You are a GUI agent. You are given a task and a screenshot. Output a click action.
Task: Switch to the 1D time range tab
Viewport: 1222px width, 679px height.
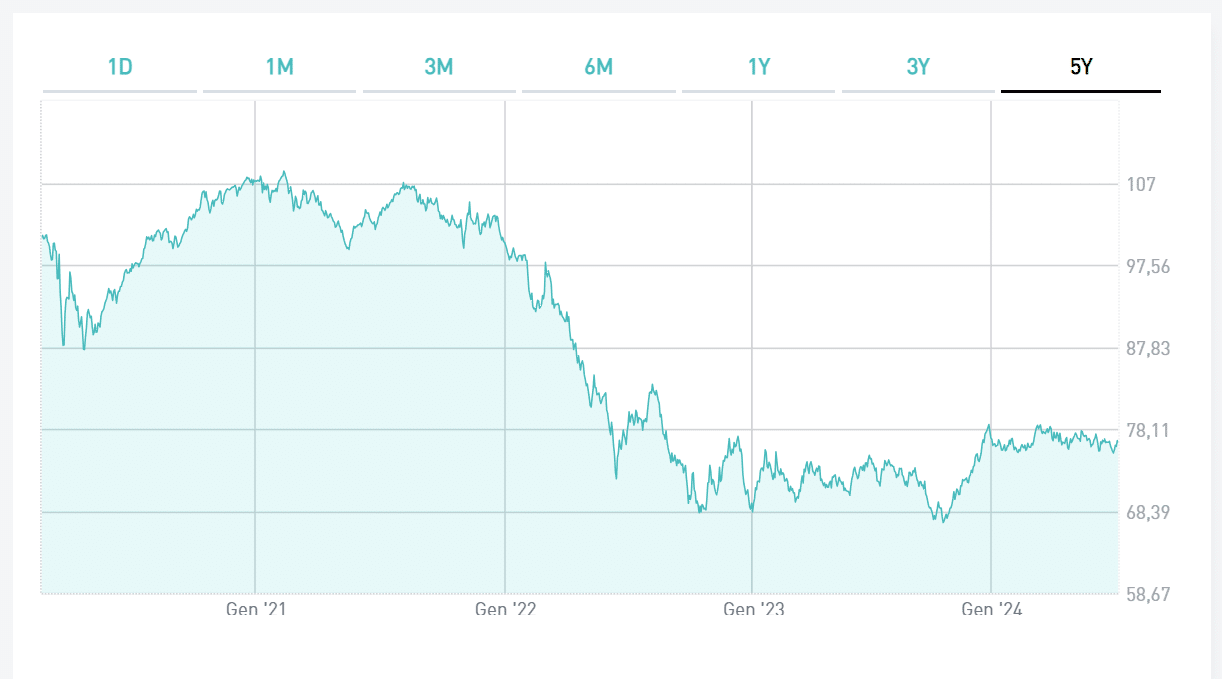tap(120, 68)
